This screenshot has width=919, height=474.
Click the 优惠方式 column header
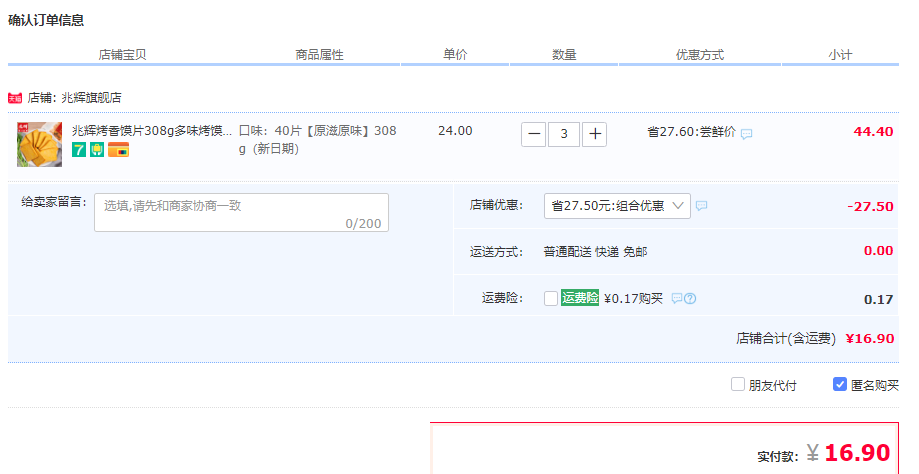tap(700, 54)
